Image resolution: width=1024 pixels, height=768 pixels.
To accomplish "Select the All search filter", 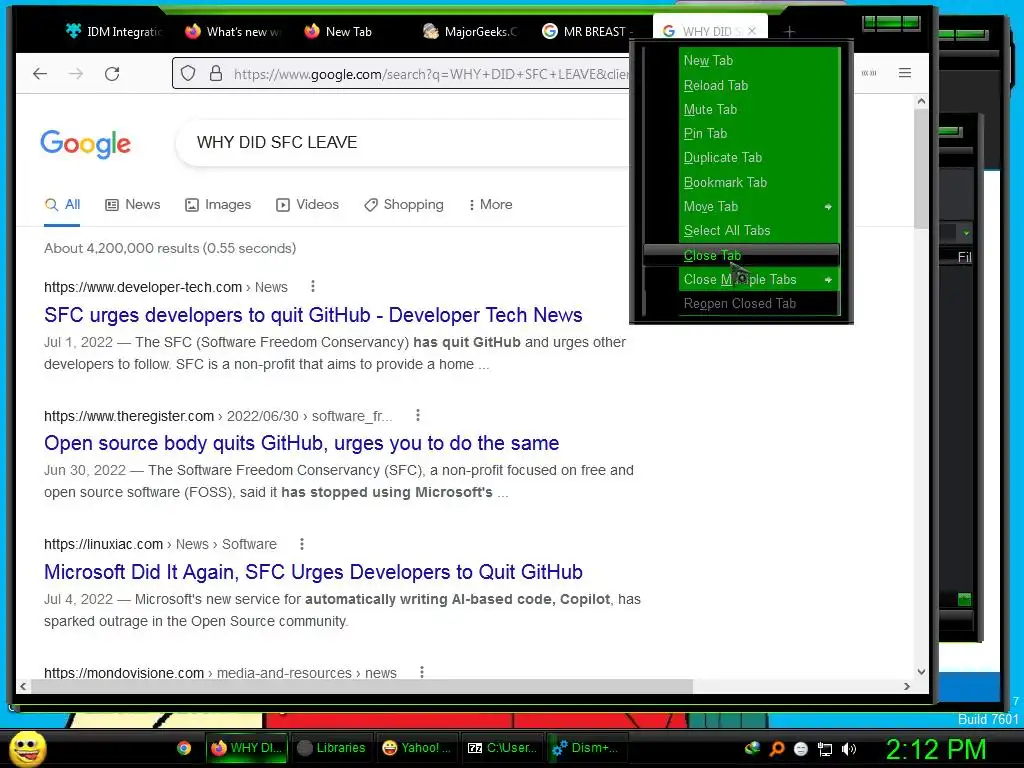I will tap(62, 204).
